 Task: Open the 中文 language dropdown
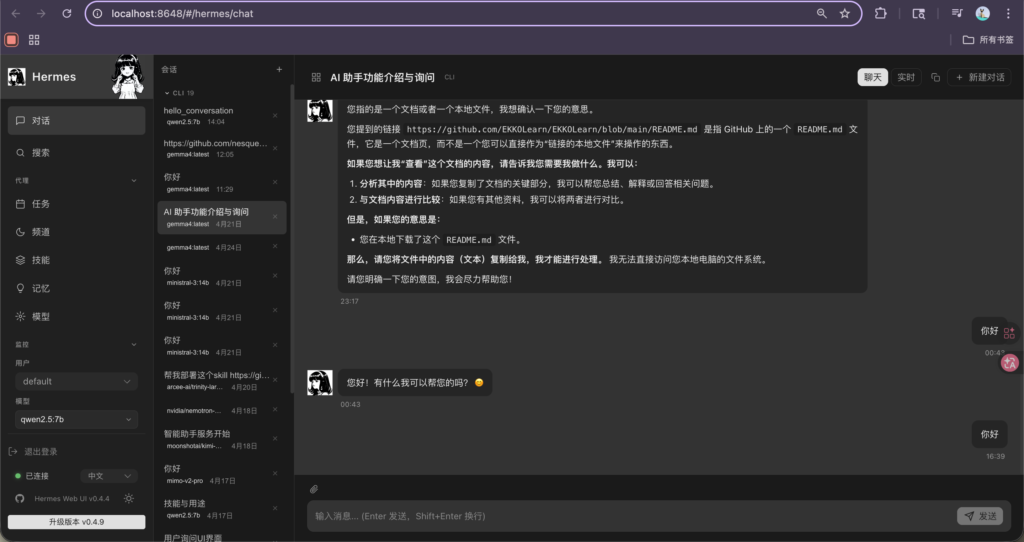click(109, 476)
